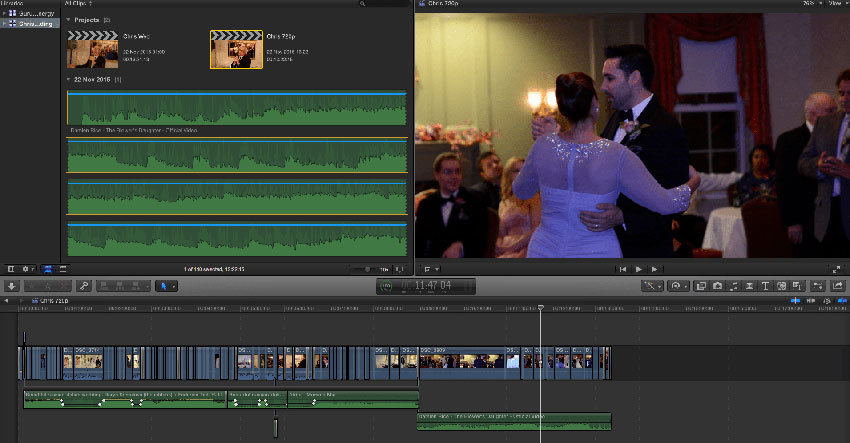The width and height of the screenshot is (850, 443).
Task: Play the viewer clip
Action: [639, 269]
